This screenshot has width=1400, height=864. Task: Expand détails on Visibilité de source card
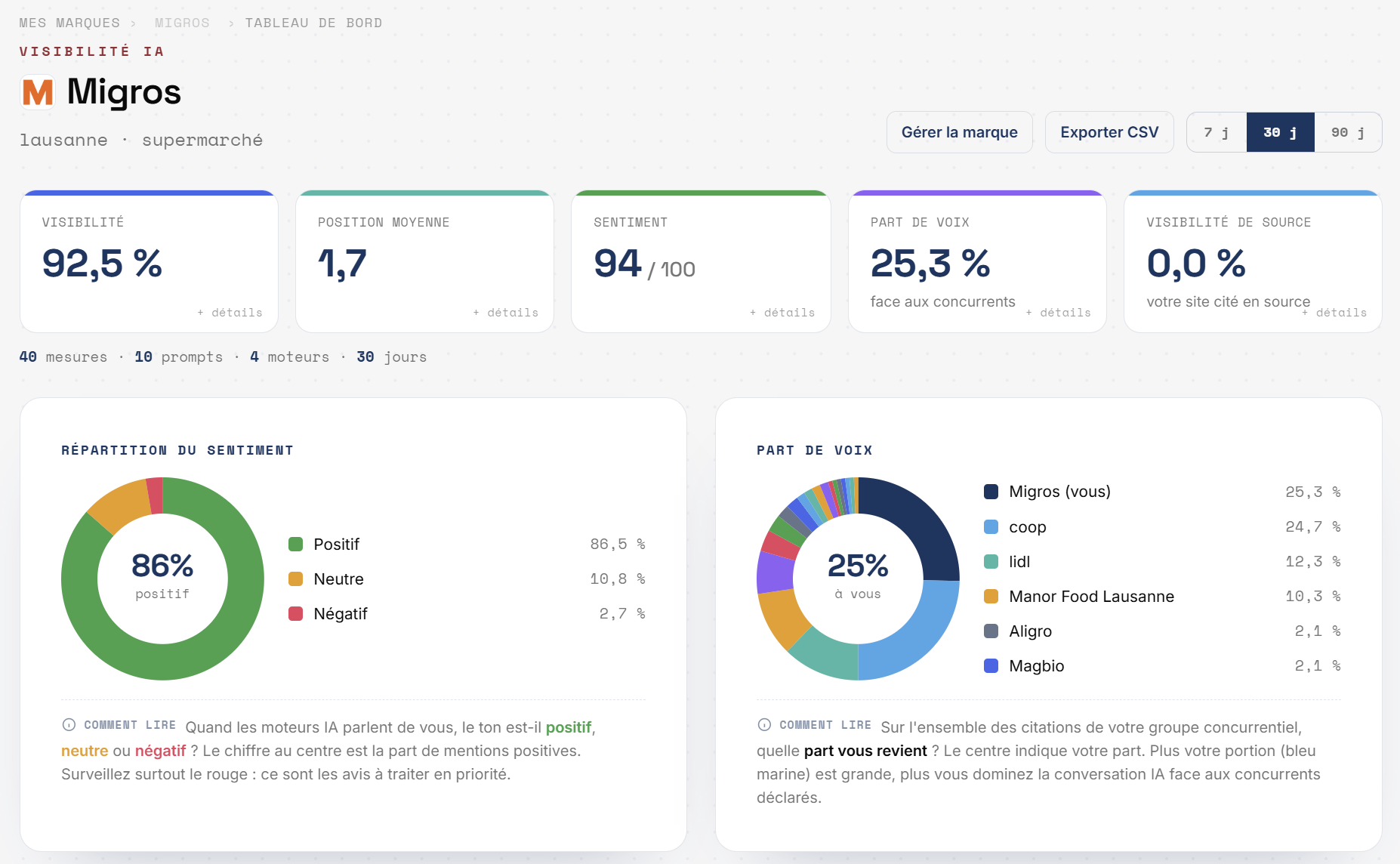(1334, 313)
